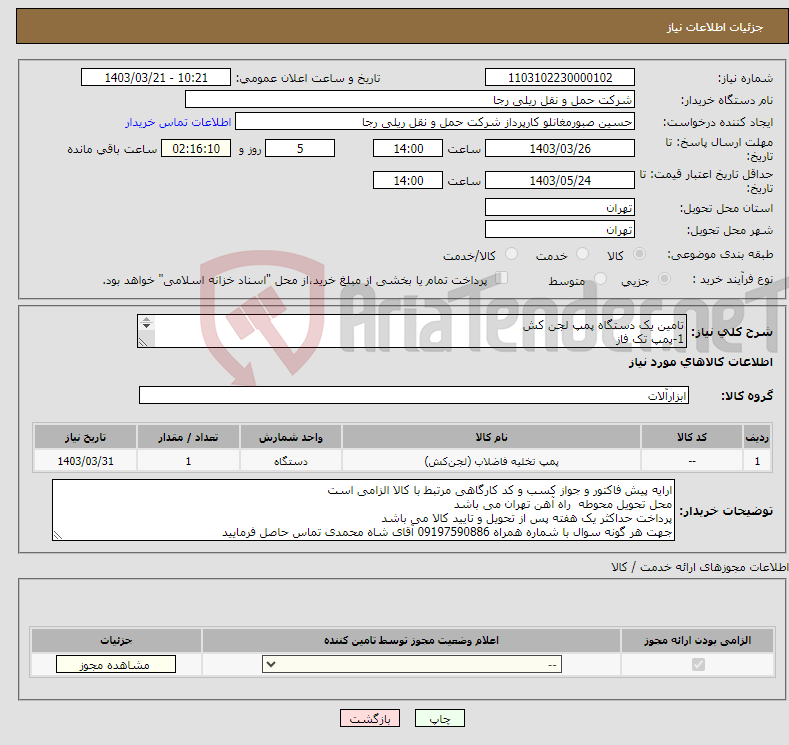The width and height of the screenshot is (789, 745).
Task: Select the خدمت radio button
Action: click(x=582, y=254)
